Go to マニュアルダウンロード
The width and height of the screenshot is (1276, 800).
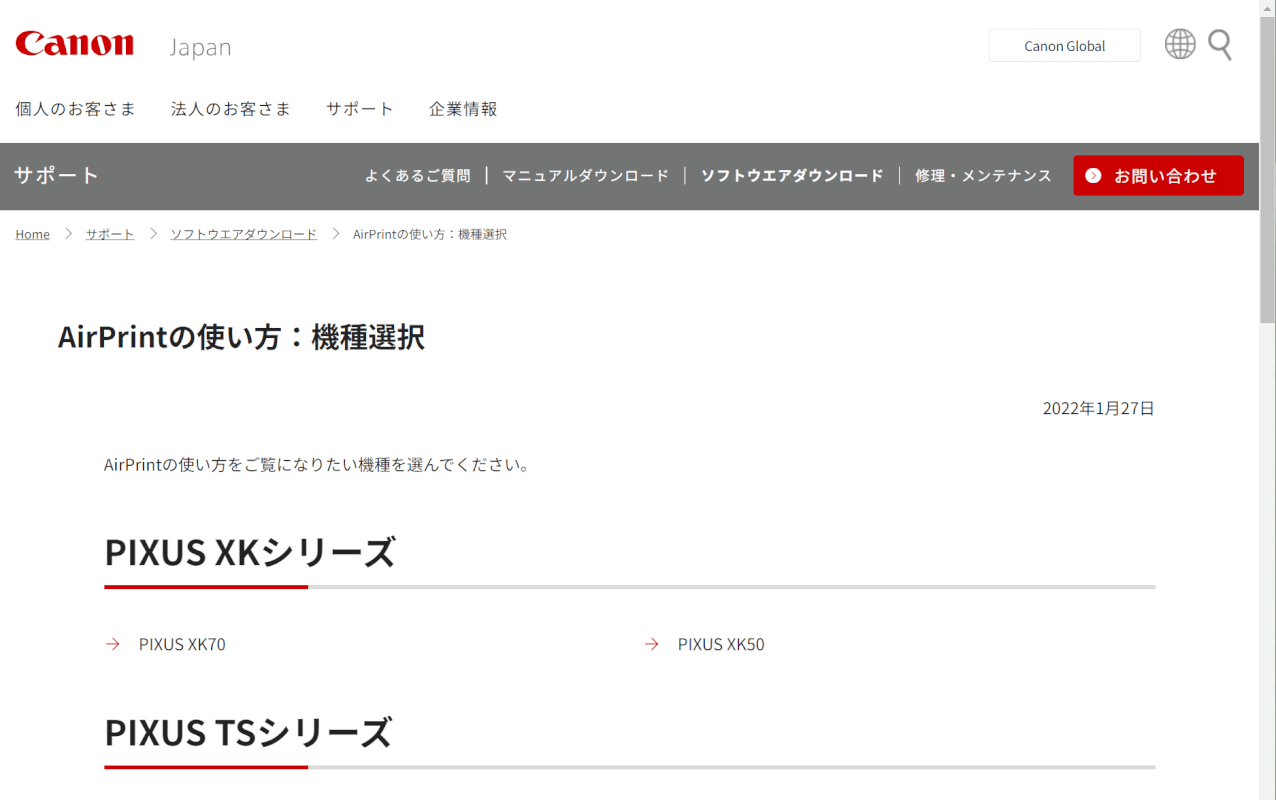pos(585,176)
